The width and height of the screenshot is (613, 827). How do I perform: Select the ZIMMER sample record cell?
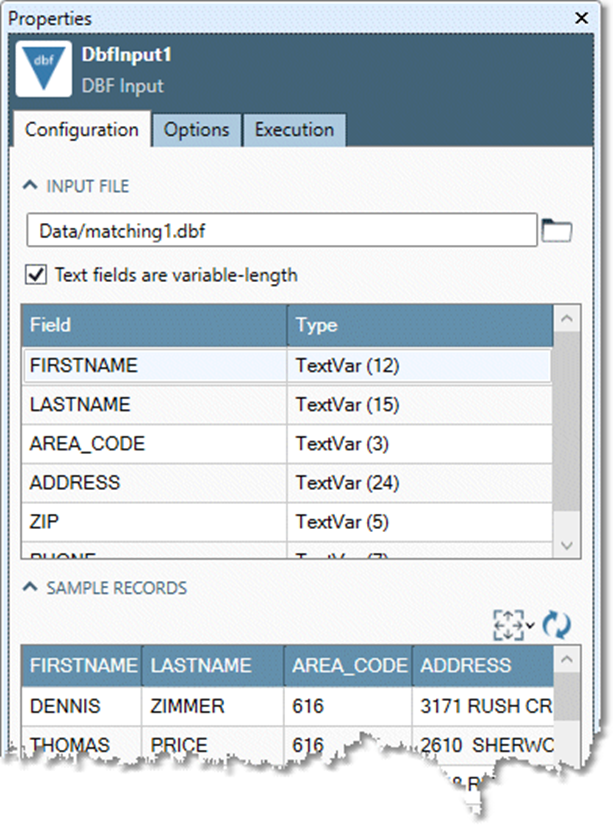point(213,706)
